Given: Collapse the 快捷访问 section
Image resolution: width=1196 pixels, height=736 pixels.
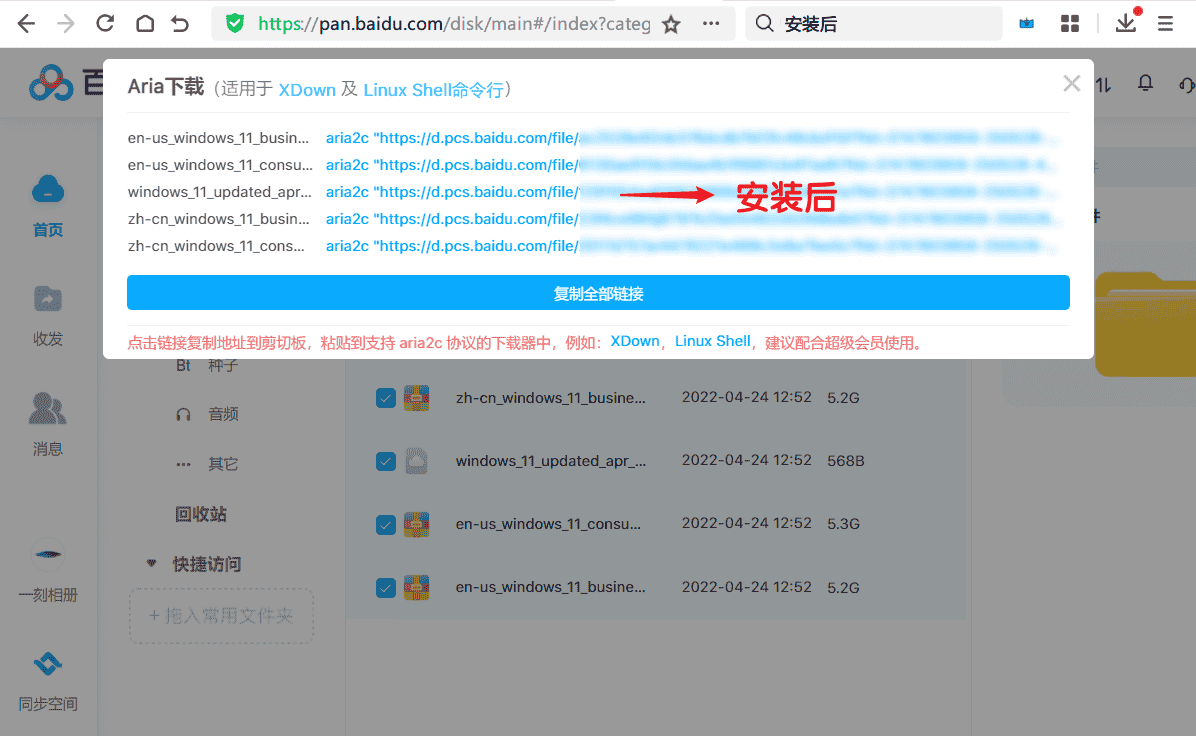Looking at the screenshot, I should pos(152,564).
